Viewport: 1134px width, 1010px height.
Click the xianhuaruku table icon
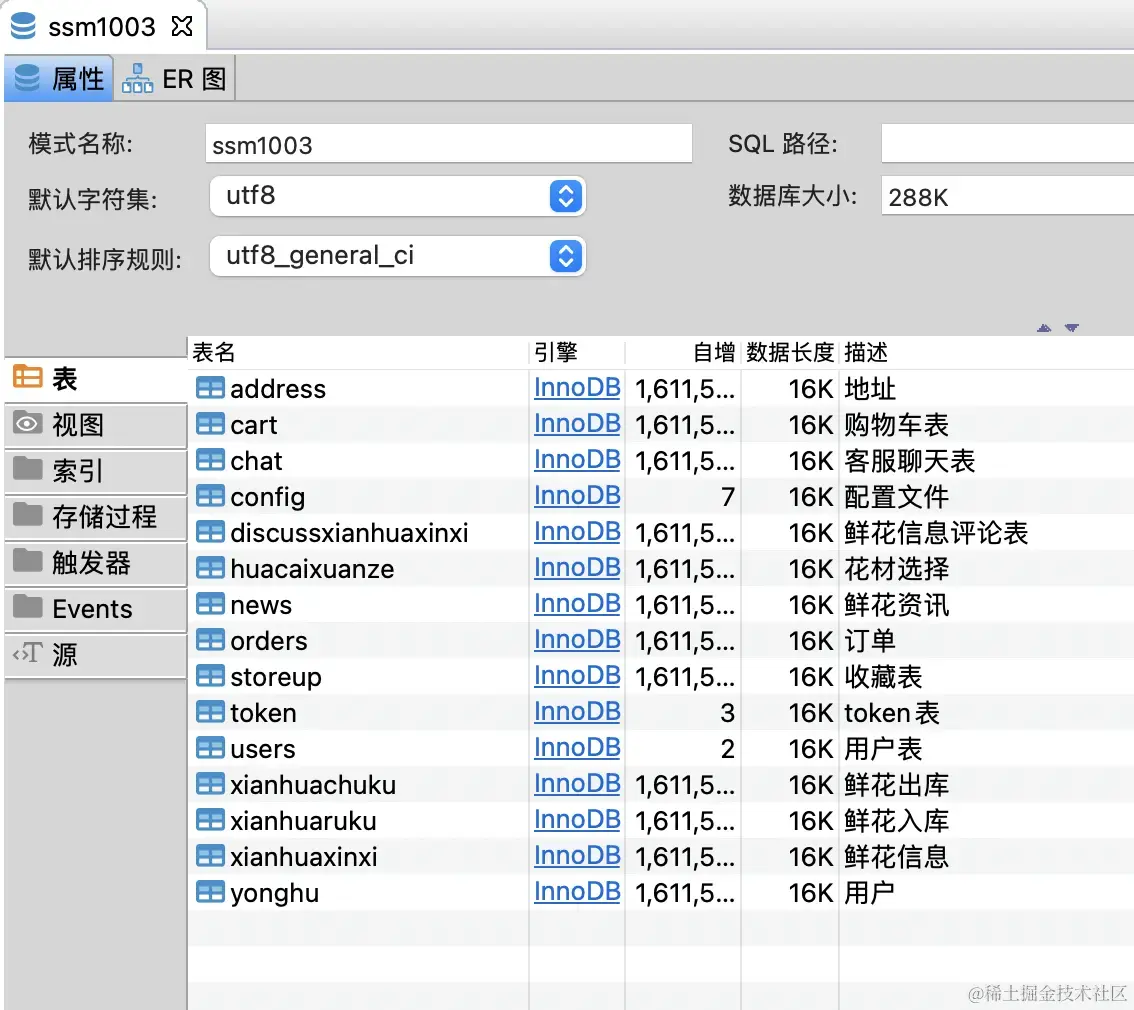point(210,821)
